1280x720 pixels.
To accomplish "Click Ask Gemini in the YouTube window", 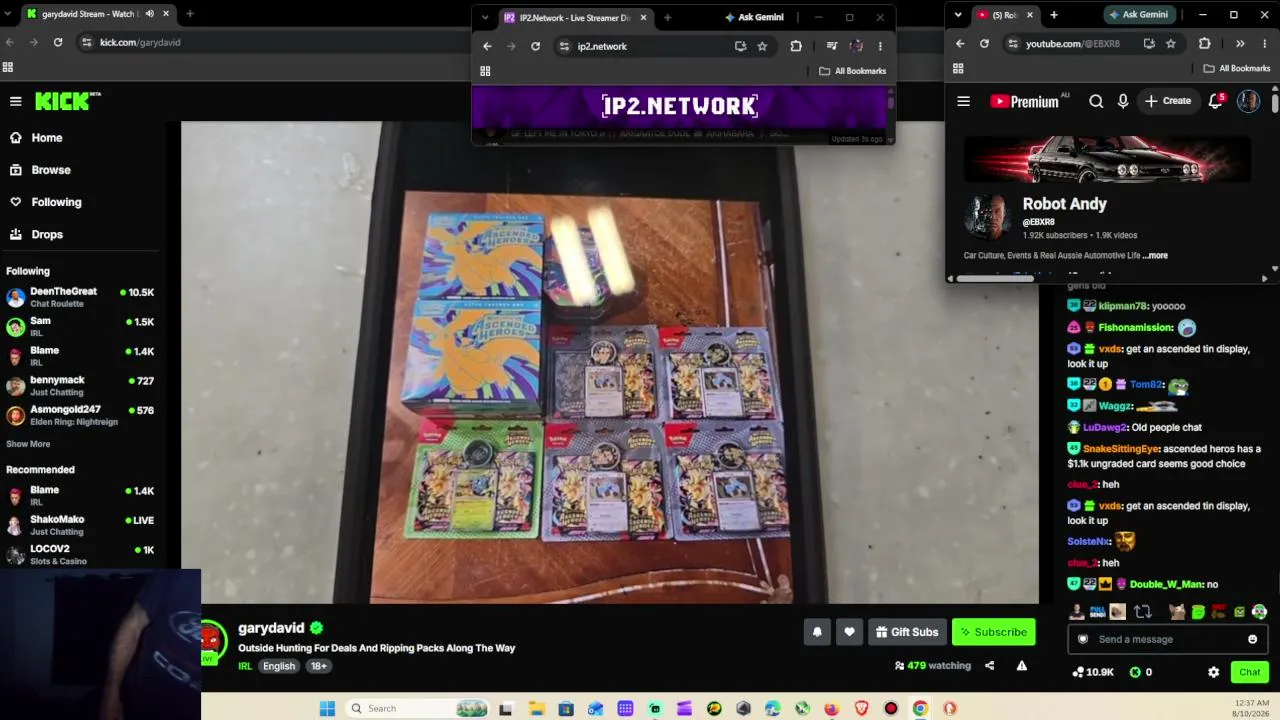I will click(1139, 15).
